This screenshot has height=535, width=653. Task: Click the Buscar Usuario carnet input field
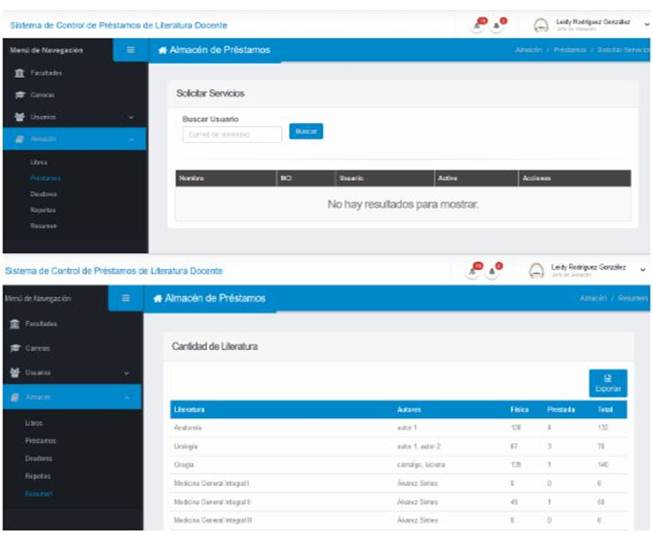(232, 134)
